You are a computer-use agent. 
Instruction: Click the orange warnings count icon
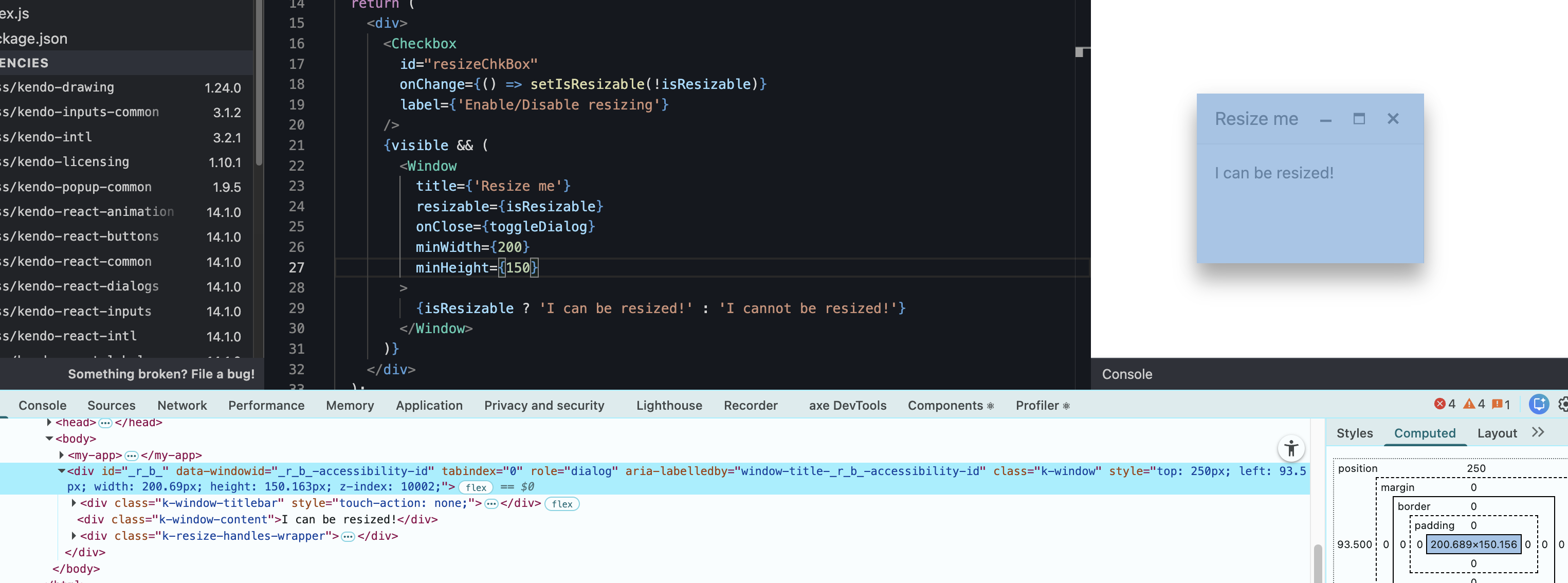tap(1469, 404)
